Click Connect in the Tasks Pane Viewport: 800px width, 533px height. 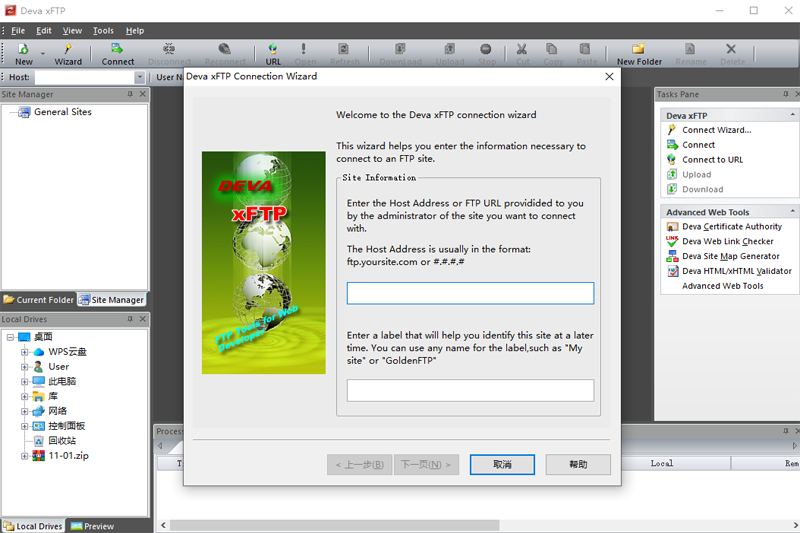[x=698, y=145]
